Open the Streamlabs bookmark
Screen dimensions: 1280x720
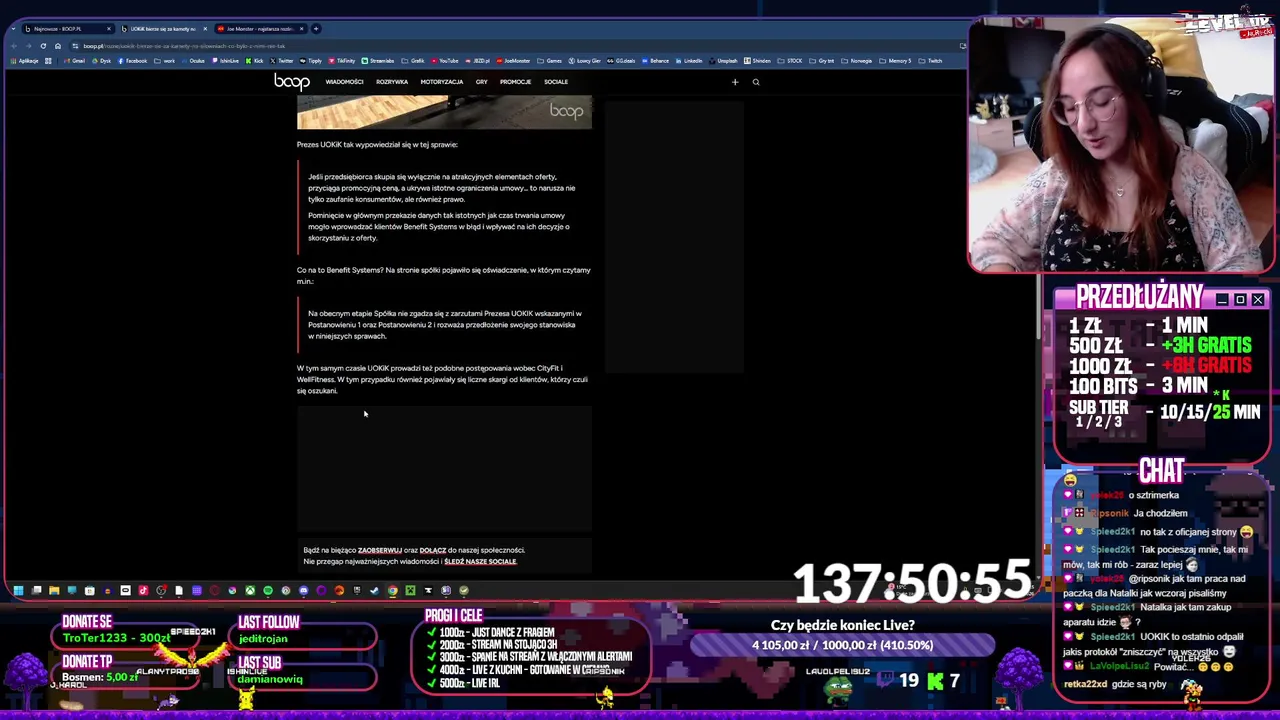pyautogui.click(x=378, y=61)
